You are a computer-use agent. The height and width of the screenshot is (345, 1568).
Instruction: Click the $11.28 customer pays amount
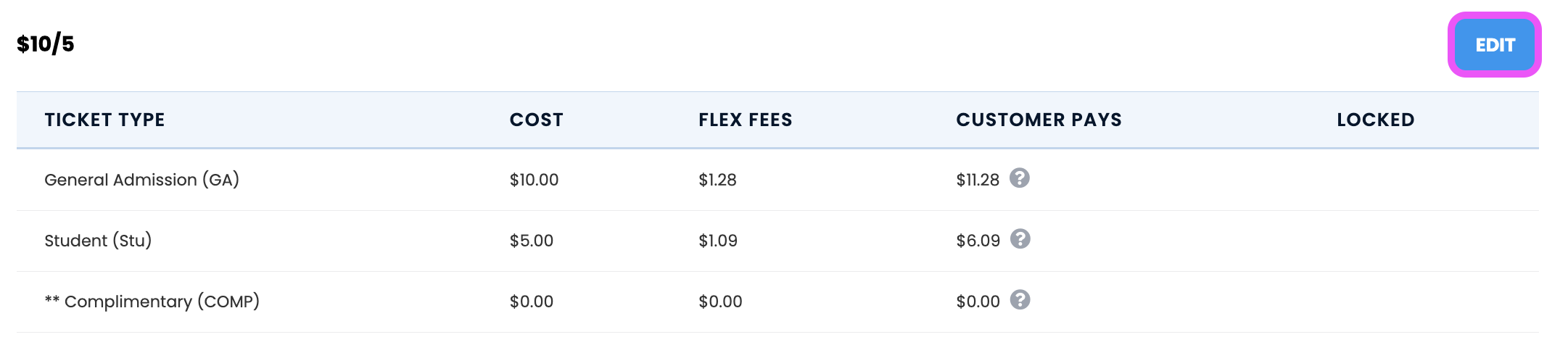coord(978,180)
